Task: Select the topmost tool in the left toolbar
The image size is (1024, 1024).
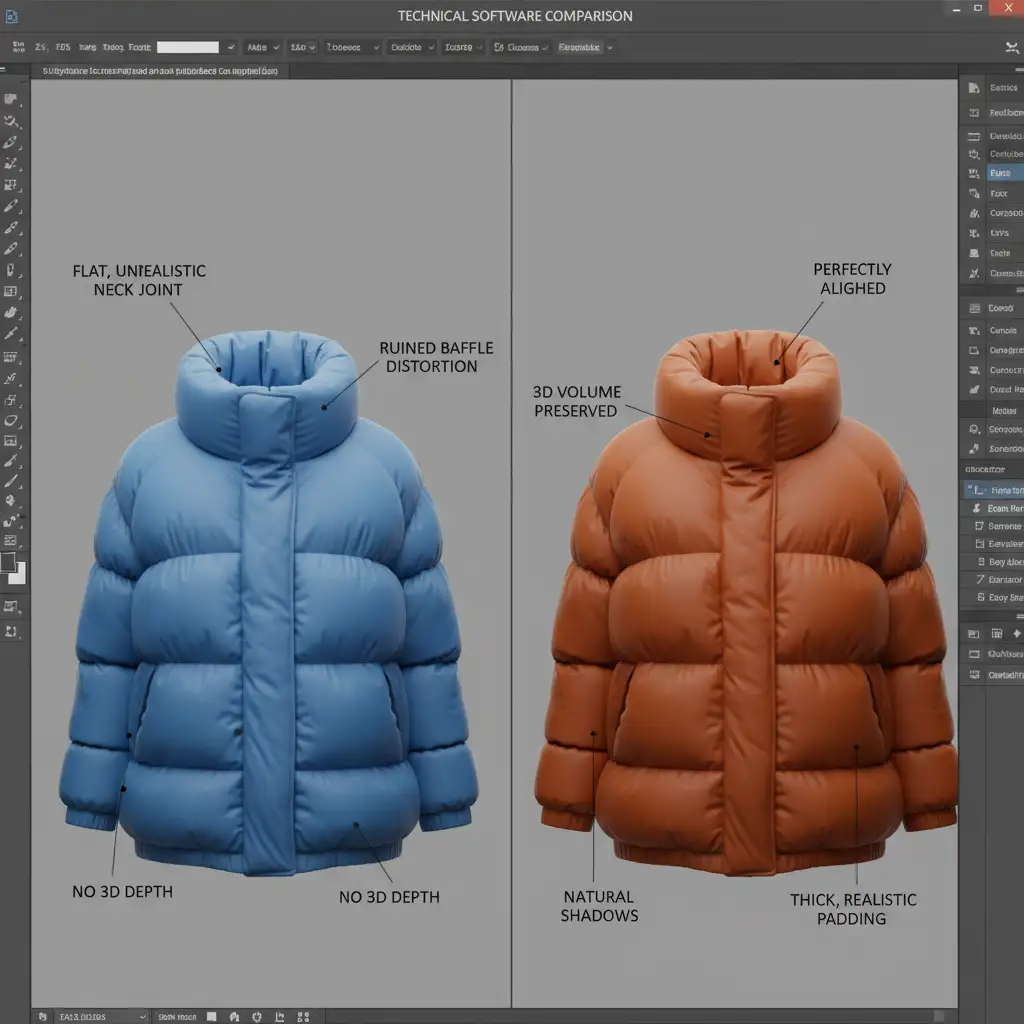Action: (x=11, y=101)
